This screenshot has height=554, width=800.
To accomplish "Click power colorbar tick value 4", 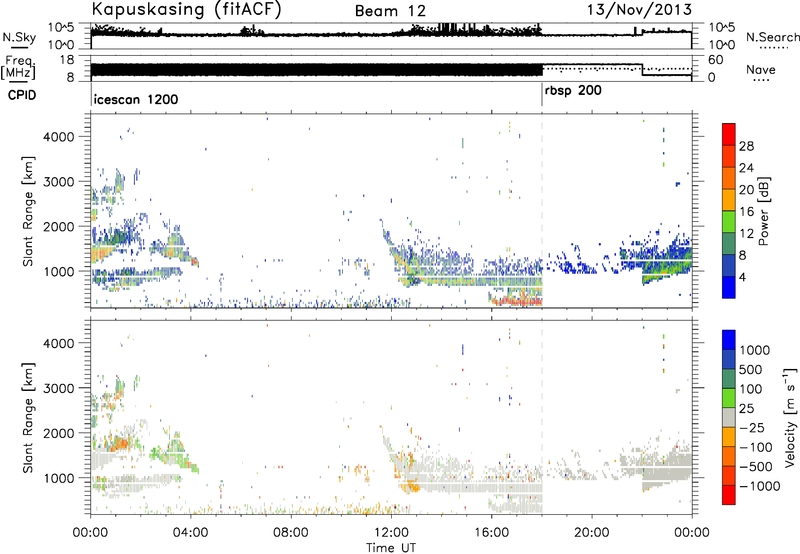I will click(x=743, y=277).
